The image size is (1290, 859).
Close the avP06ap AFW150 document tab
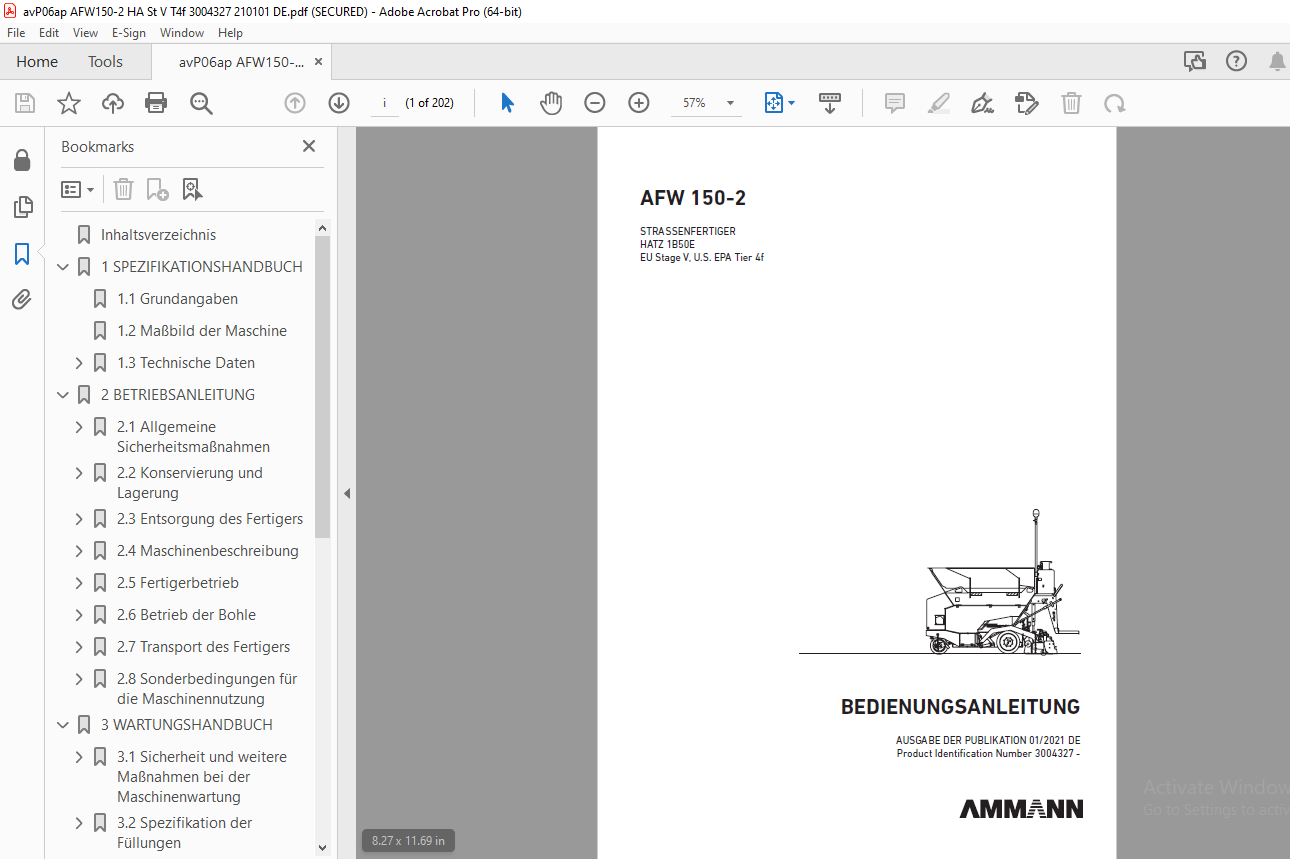318,62
